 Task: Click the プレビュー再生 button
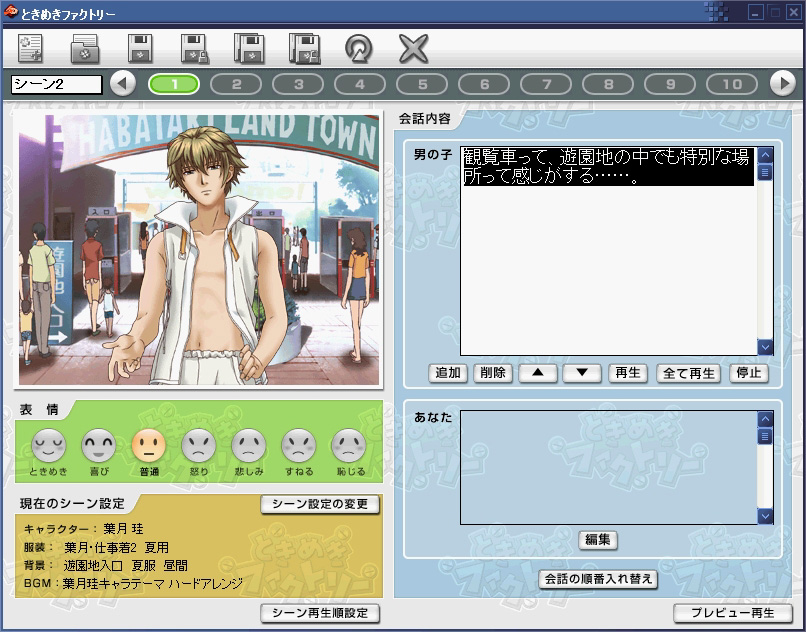(733, 613)
